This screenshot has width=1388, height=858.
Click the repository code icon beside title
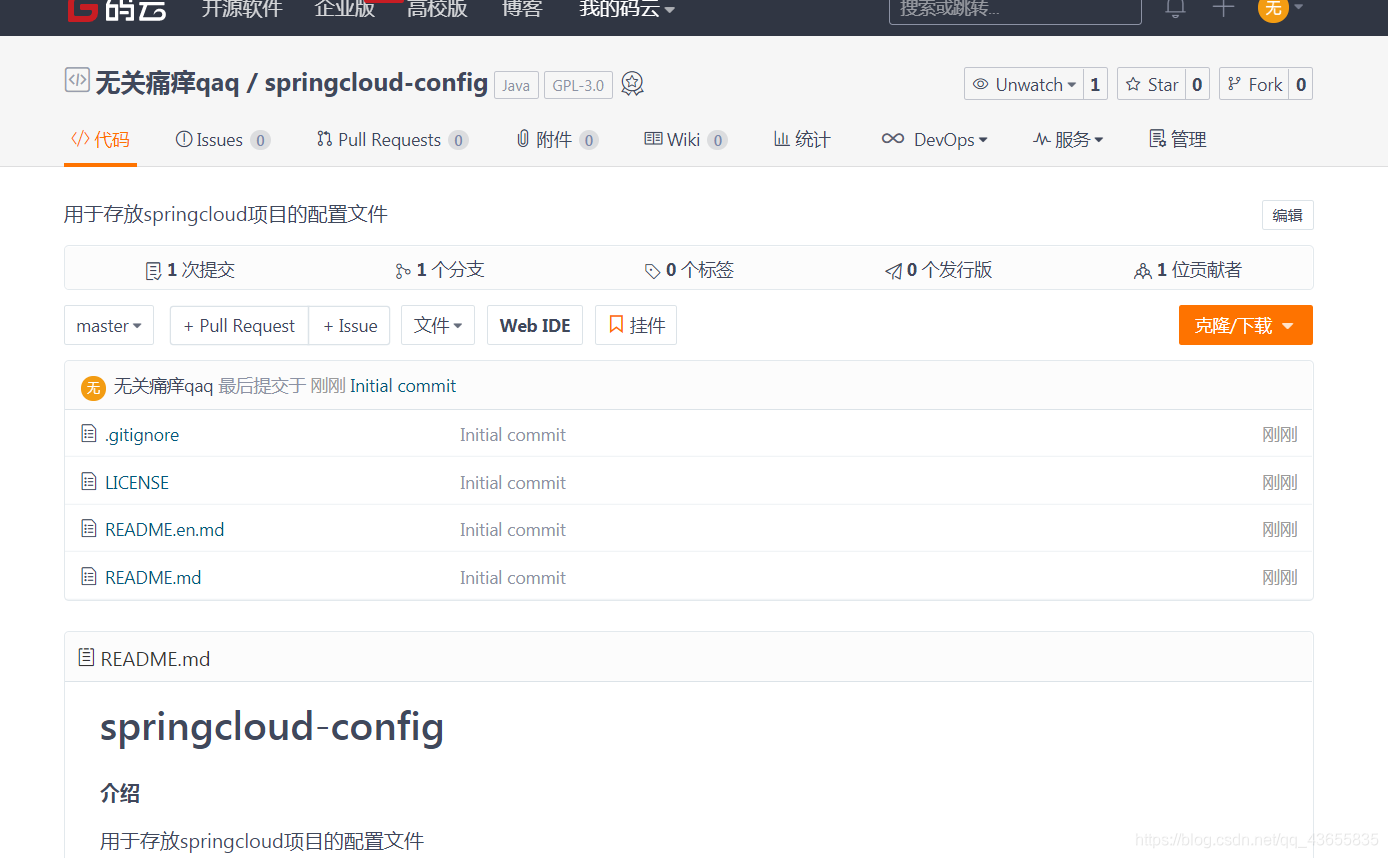click(77, 80)
